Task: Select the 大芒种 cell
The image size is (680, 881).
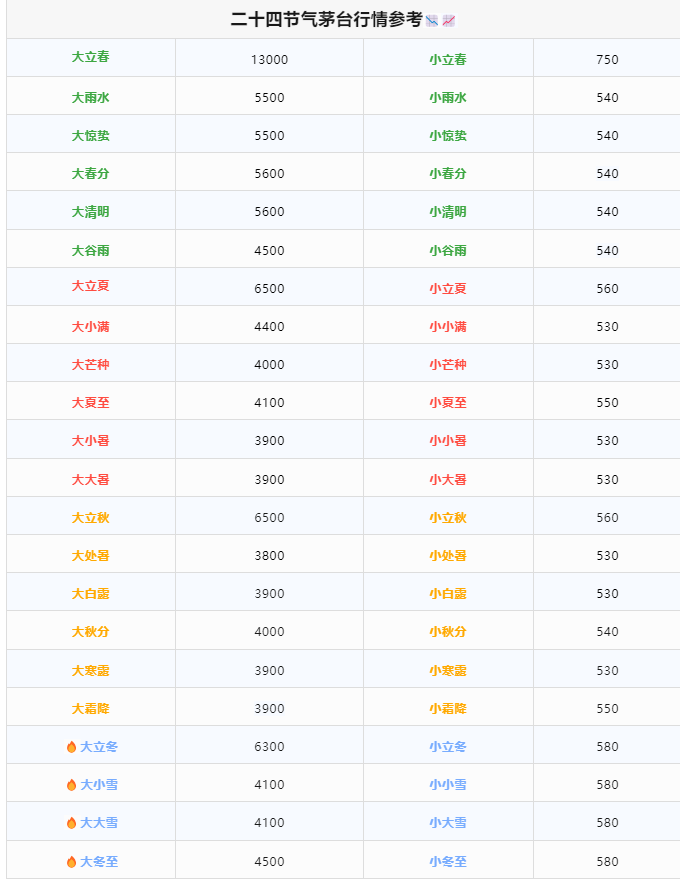Action: click(x=90, y=365)
